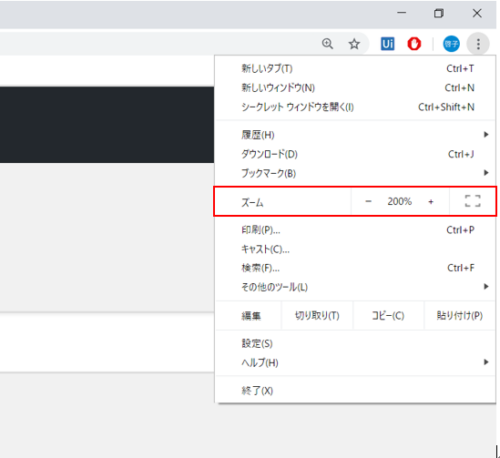This screenshot has width=500, height=458.
Task: Click the zoom magnifier icon in address bar
Action: [327, 44]
